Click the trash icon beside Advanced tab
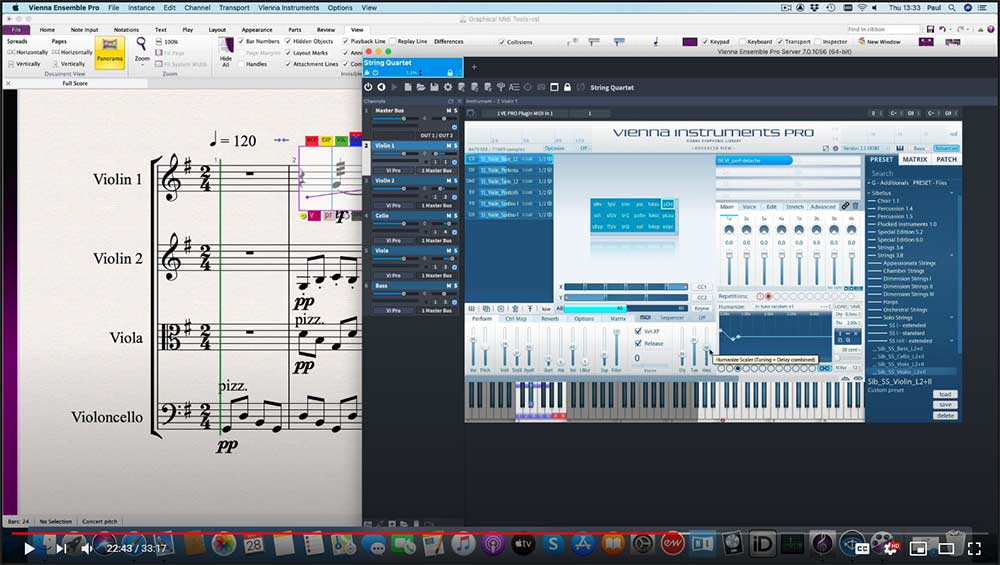Screen dimensions: 1000x565 pyautogui.click(x=855, y=206)
